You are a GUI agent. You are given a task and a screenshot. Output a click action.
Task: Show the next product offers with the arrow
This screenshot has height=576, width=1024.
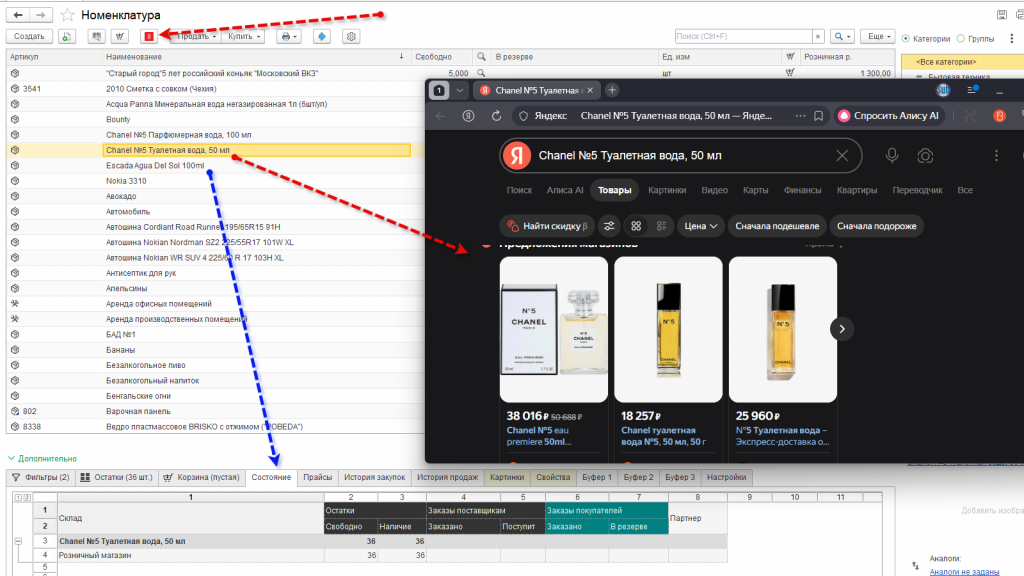(842, 329)
